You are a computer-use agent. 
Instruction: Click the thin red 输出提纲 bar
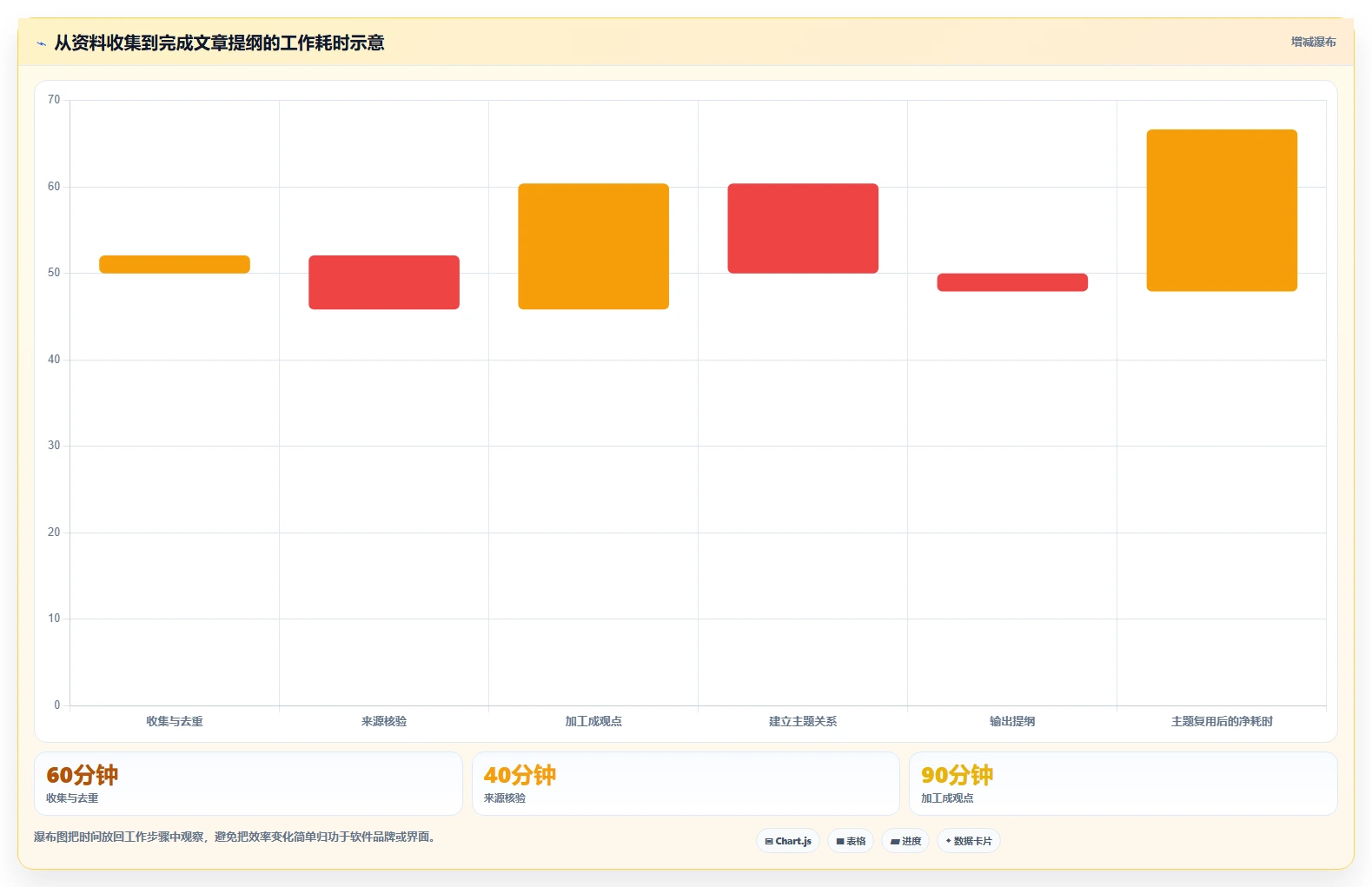(x=1012, y=282)
